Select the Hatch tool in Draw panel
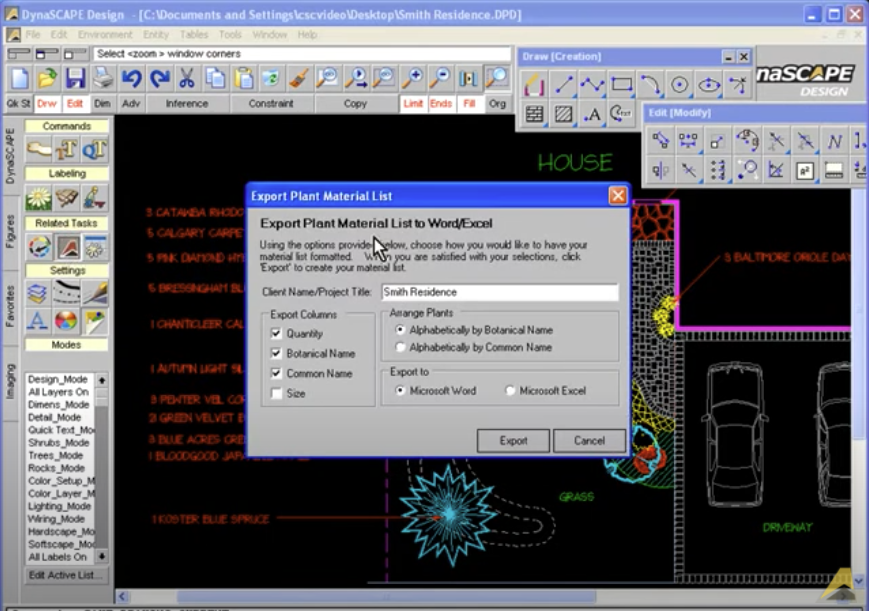 coord(564,114)
